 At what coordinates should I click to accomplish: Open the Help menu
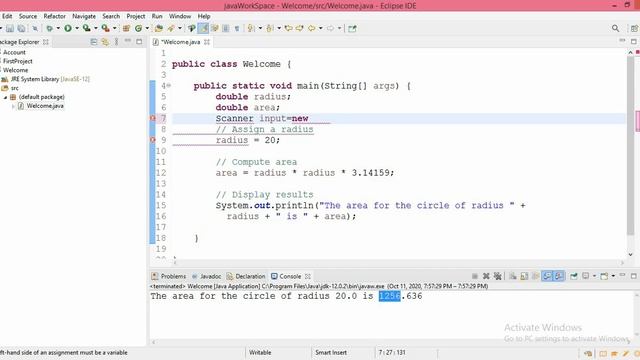click(x=204, y=16)
